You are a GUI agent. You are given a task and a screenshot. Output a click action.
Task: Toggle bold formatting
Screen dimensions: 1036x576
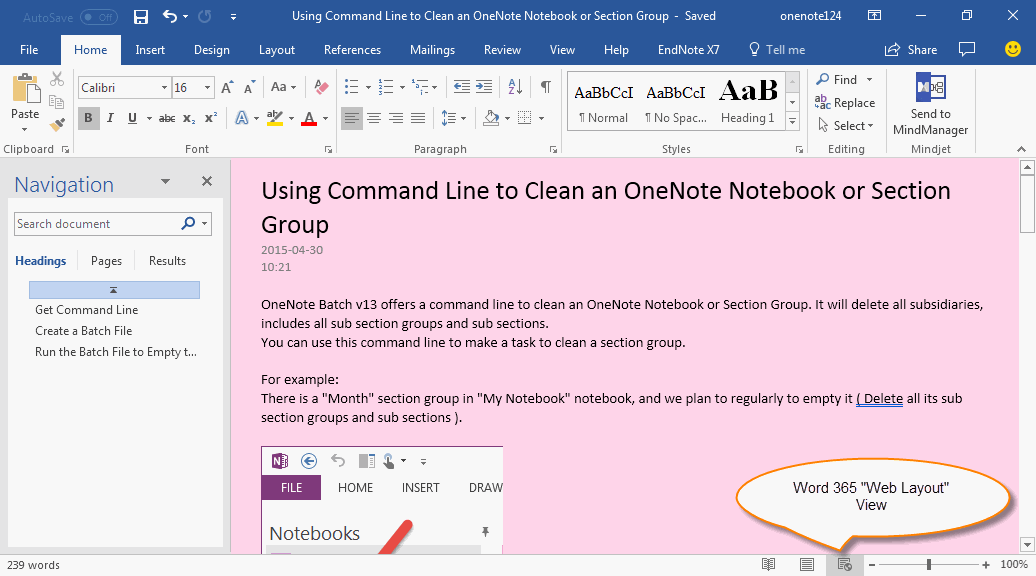pos(88,118)
